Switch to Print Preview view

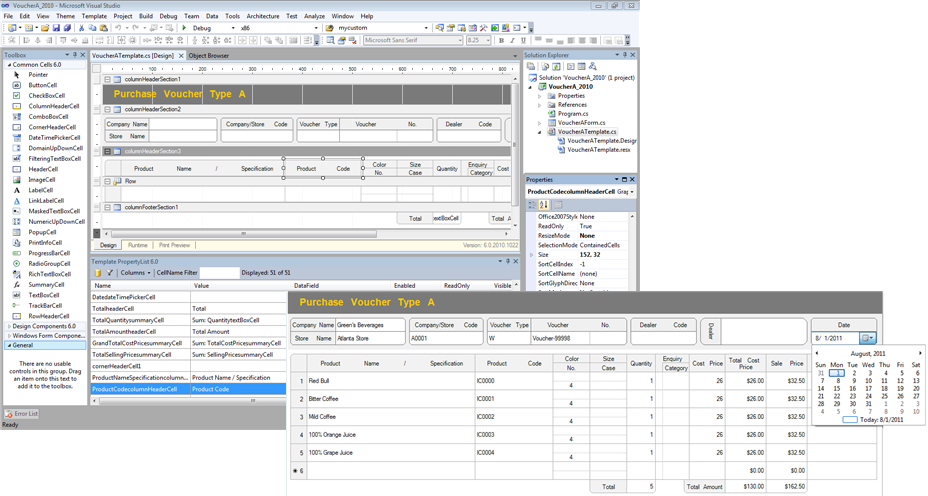[x=174, y=245]
